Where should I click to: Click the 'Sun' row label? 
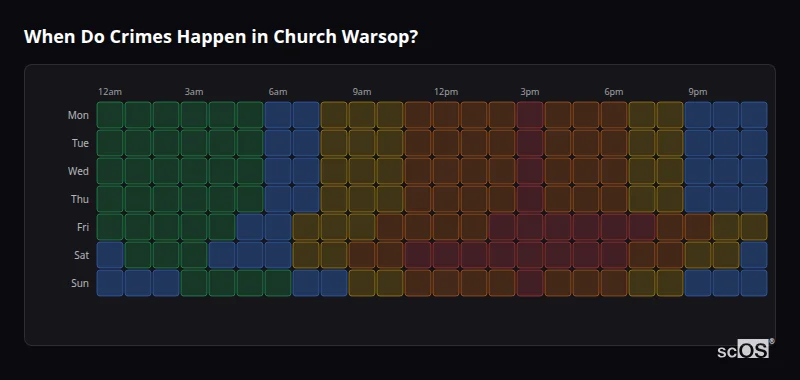point(80,284)
